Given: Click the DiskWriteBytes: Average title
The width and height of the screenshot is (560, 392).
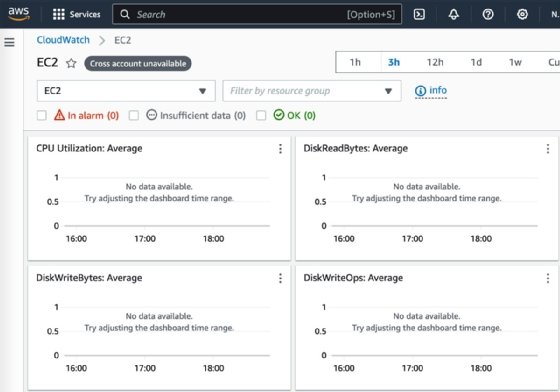Looking at the screenshot, I should coord(89,278).
